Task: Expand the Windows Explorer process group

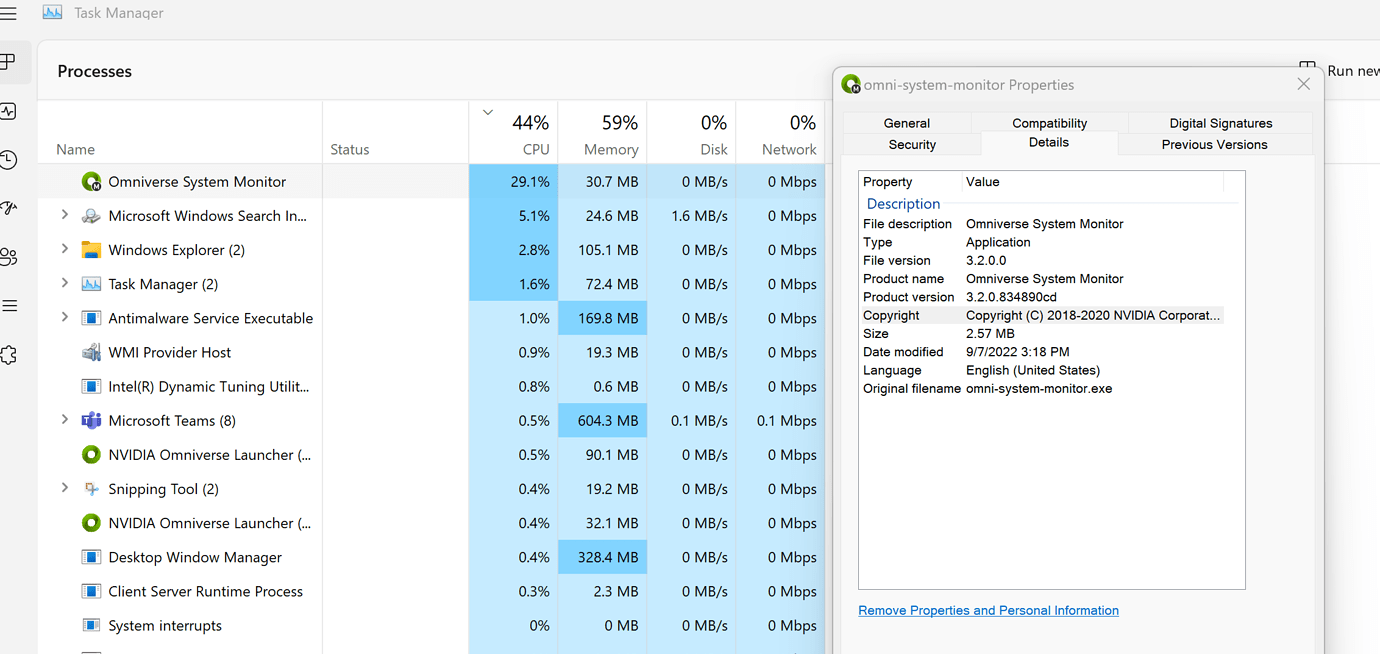Action: [x=64, y=249]
